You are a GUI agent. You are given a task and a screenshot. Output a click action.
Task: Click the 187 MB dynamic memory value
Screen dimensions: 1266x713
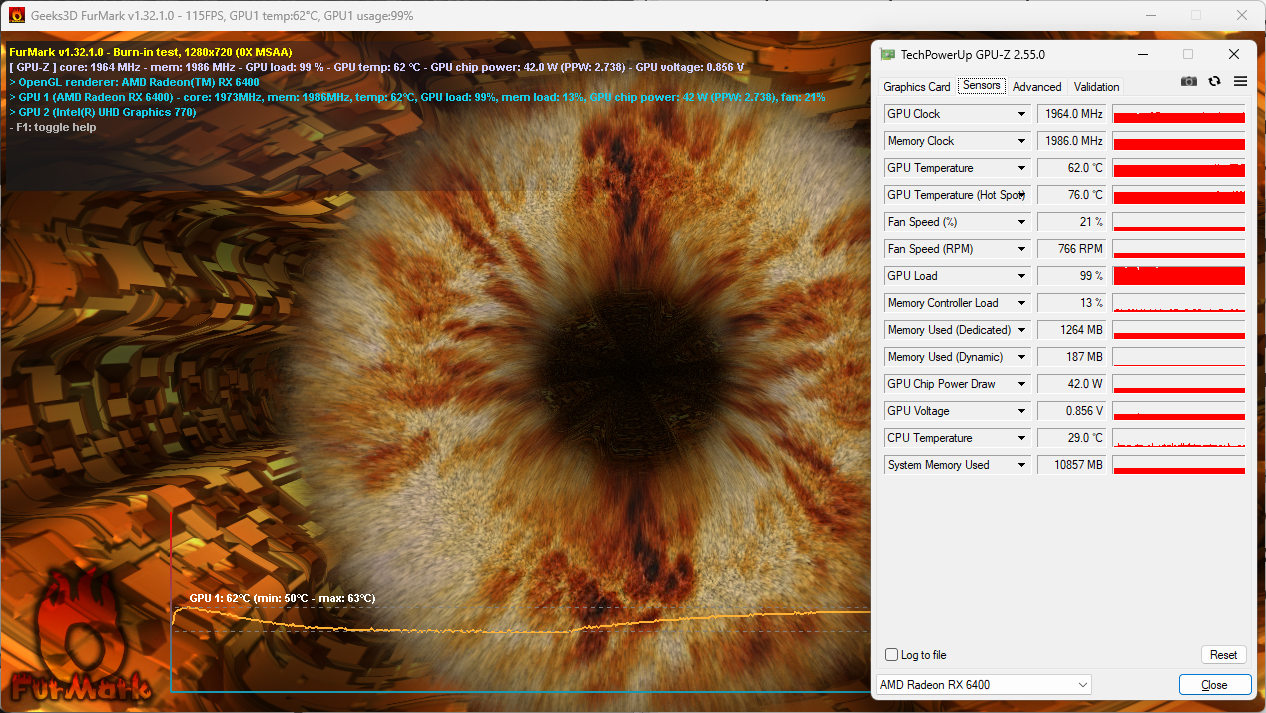pos(1072,357)
